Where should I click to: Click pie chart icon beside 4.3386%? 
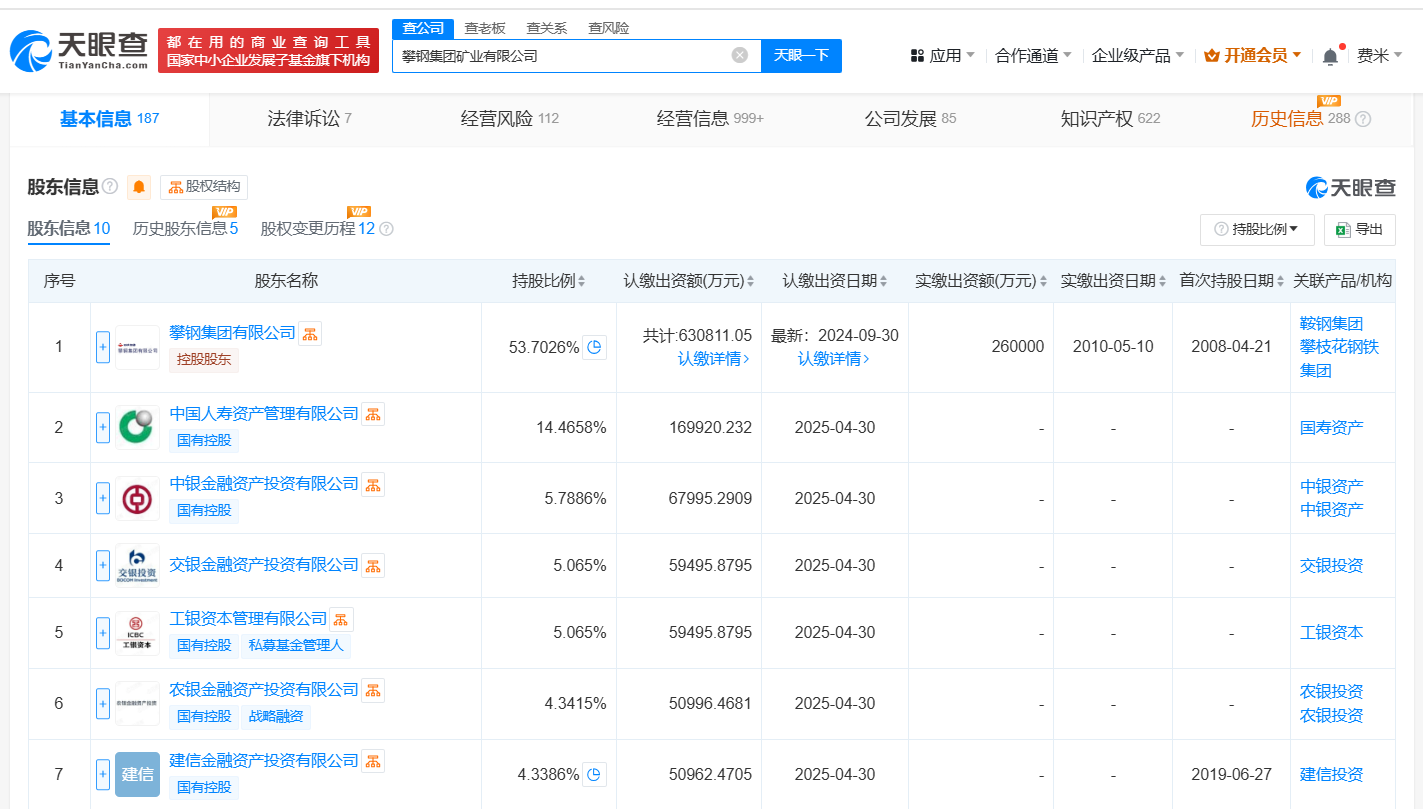click(594, 774)
